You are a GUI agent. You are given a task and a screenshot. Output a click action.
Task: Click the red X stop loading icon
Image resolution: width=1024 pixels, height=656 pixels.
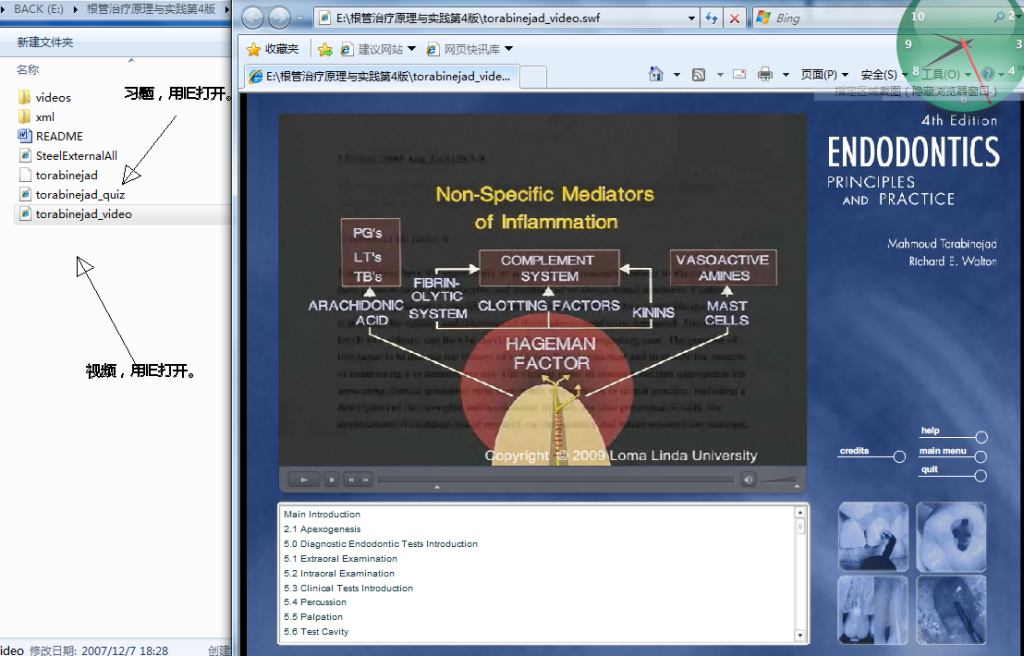pos(735,18)
